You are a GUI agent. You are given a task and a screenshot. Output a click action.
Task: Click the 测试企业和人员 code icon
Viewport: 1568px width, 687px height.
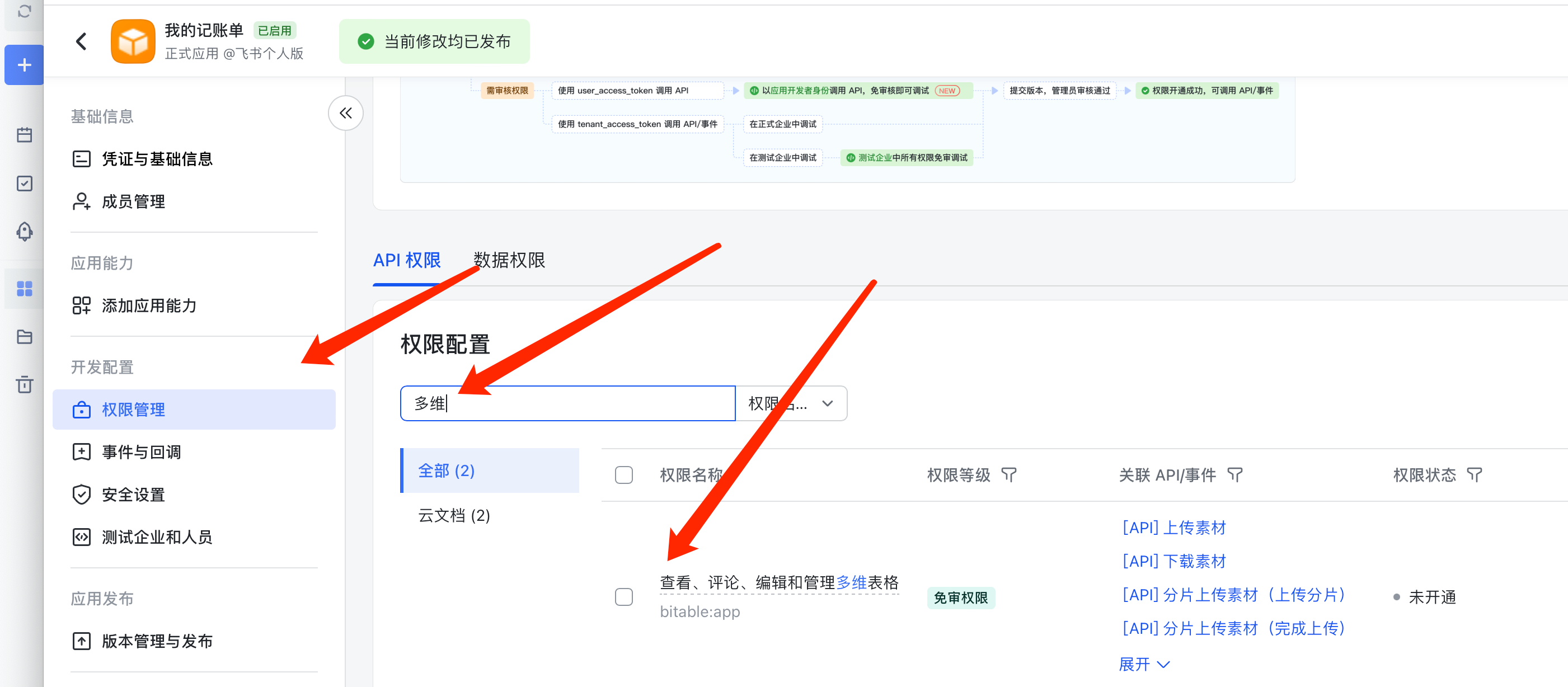81,537
